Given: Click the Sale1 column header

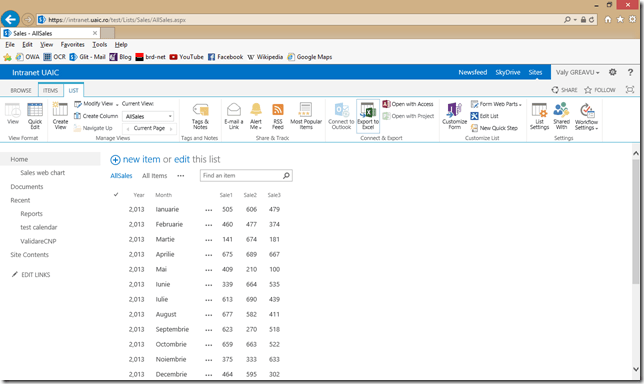Looking at the screenshot, I should [x=226, y=195].
